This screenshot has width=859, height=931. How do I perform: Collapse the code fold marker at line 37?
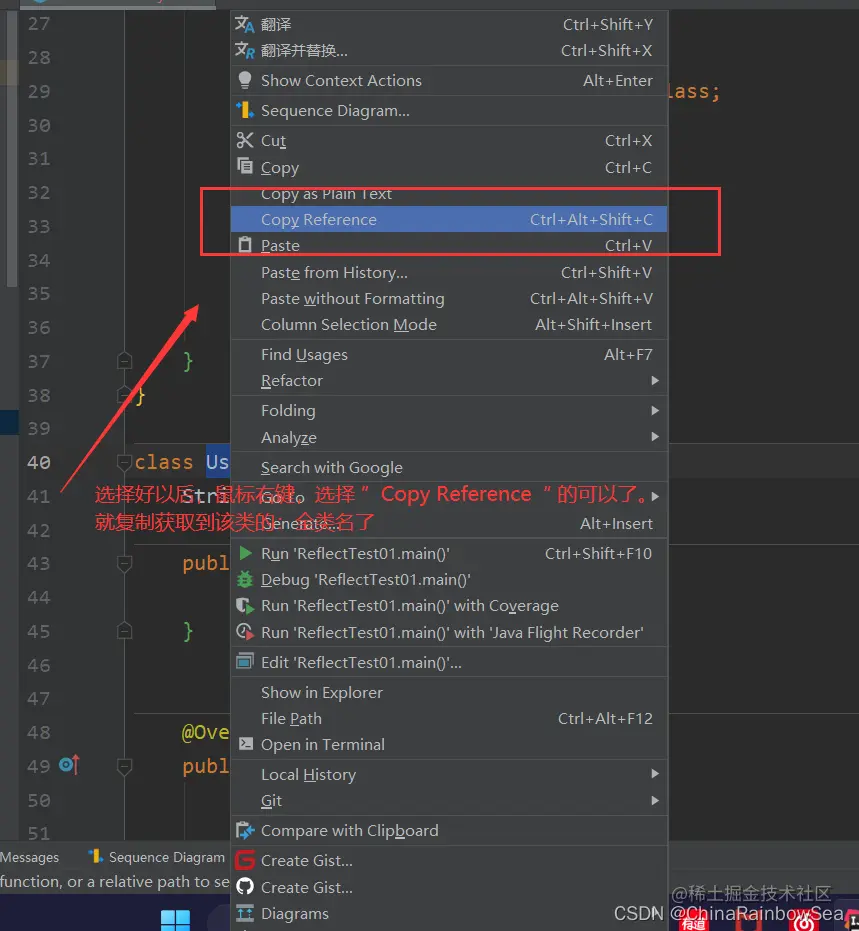(x=124, y=360)
